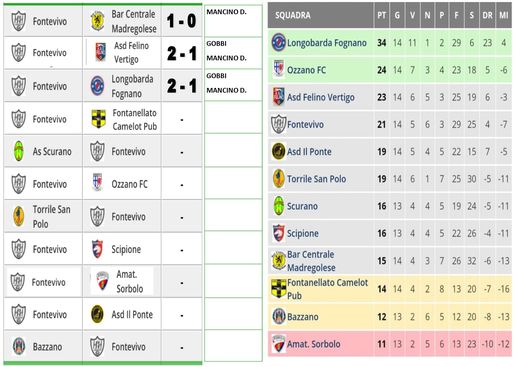Open the Bar Centrale Madregolese standings link
The height and width of the screenshot is (367, 518).
tap(311, 261)
